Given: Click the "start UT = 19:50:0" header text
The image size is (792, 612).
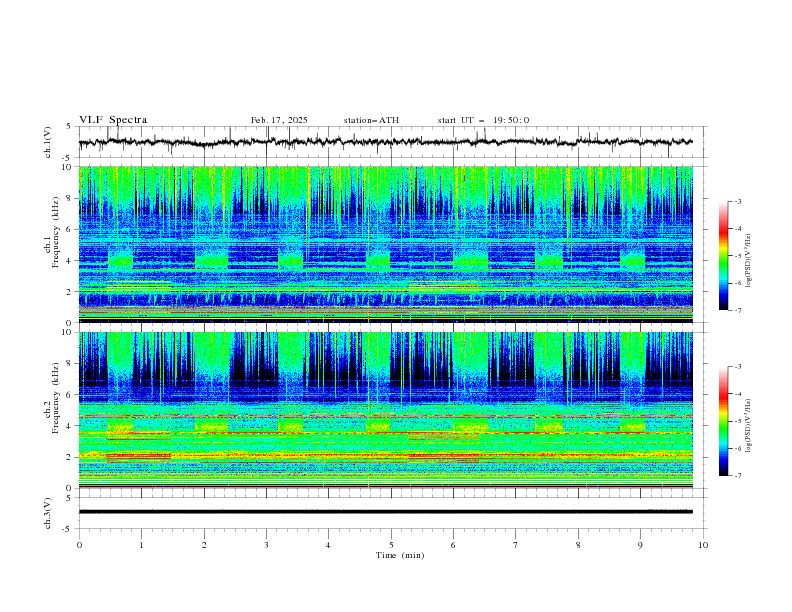Looking at the screenshot, I should (483, 120).
